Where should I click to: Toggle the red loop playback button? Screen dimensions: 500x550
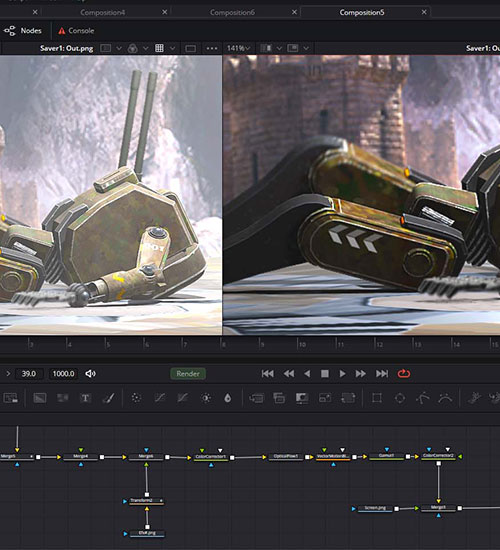tap(404, 374)
